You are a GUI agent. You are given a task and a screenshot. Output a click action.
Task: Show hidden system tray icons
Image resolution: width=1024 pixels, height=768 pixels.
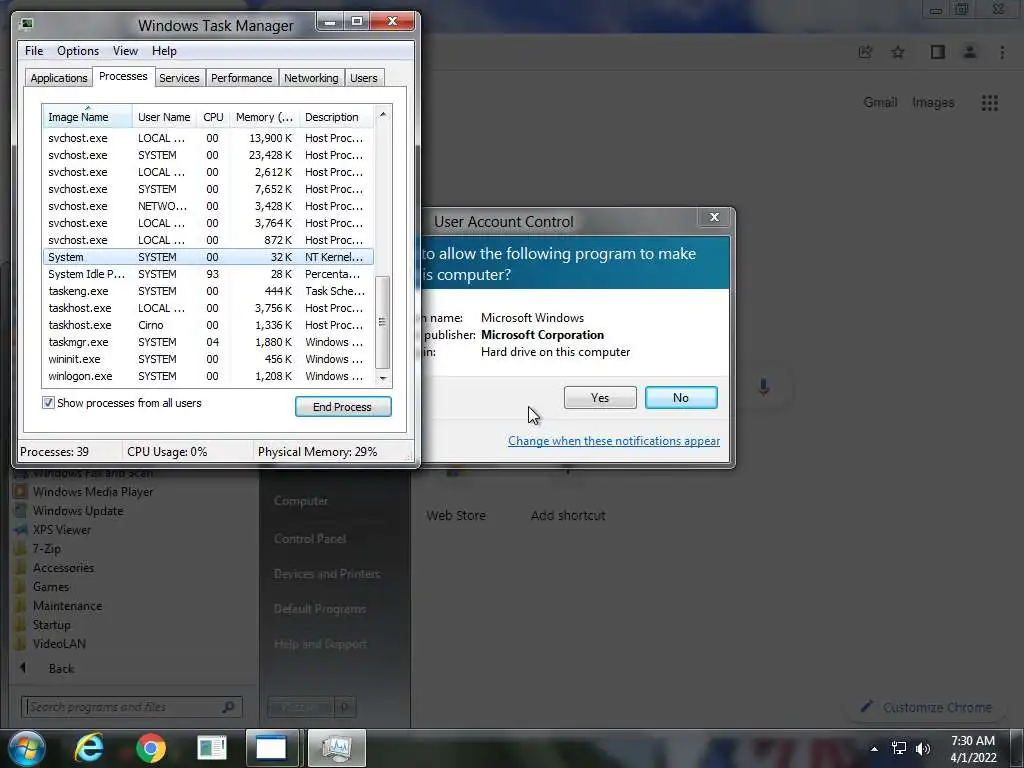click(874, 748)
